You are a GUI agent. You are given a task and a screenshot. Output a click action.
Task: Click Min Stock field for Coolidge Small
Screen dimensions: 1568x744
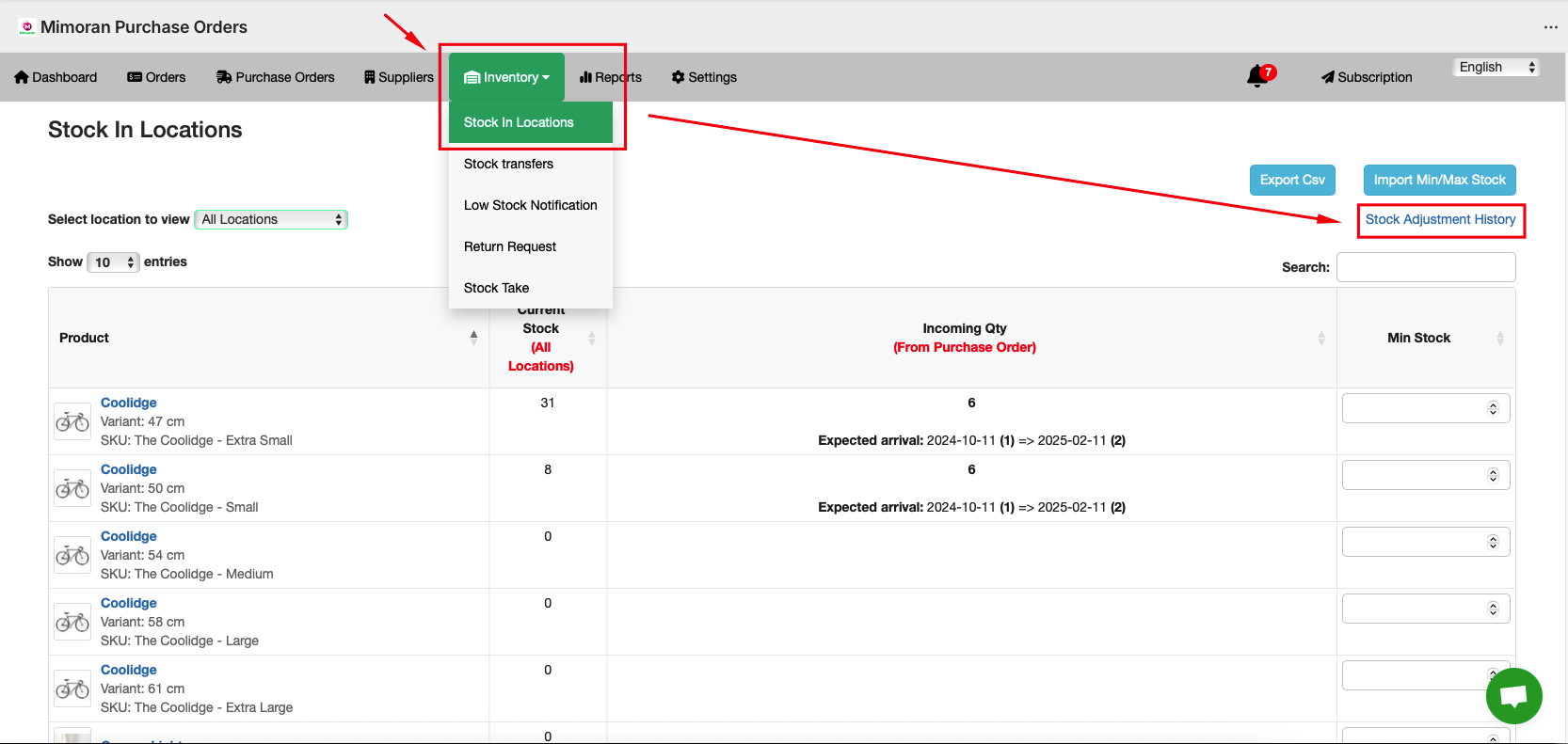point(1426,475)
